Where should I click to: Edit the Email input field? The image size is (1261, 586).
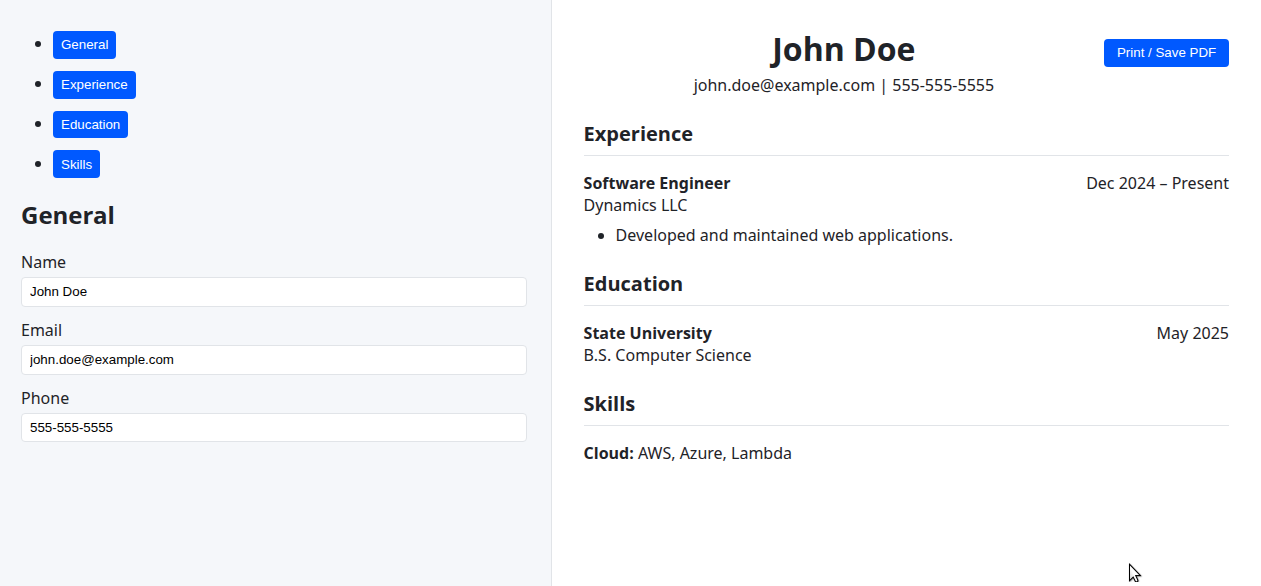pyautogui.click(x=274, y=360)
